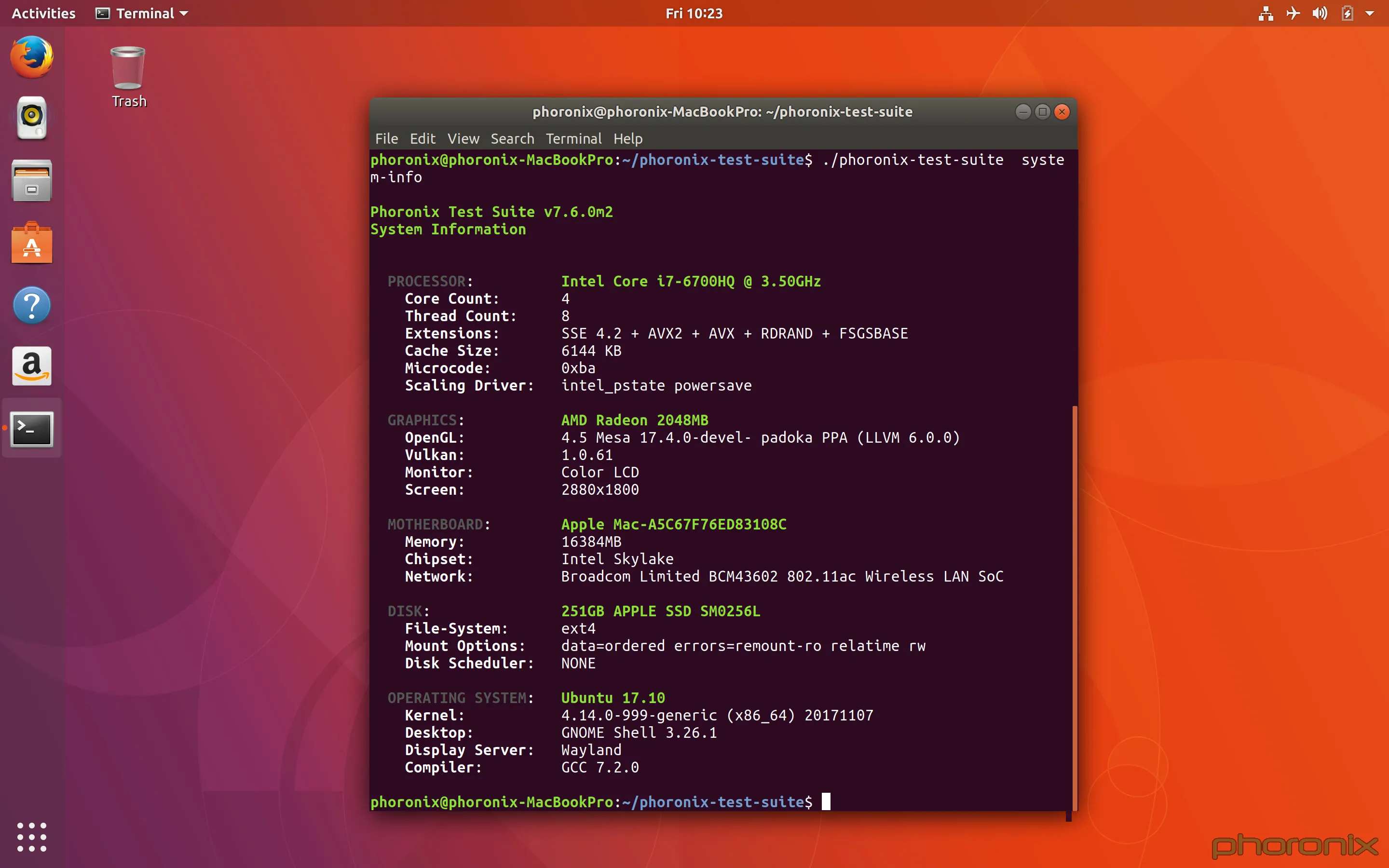Viewport: 1389px width, 868px height.
Task: Select the Trash desktop icon
Action: (129, 77)
